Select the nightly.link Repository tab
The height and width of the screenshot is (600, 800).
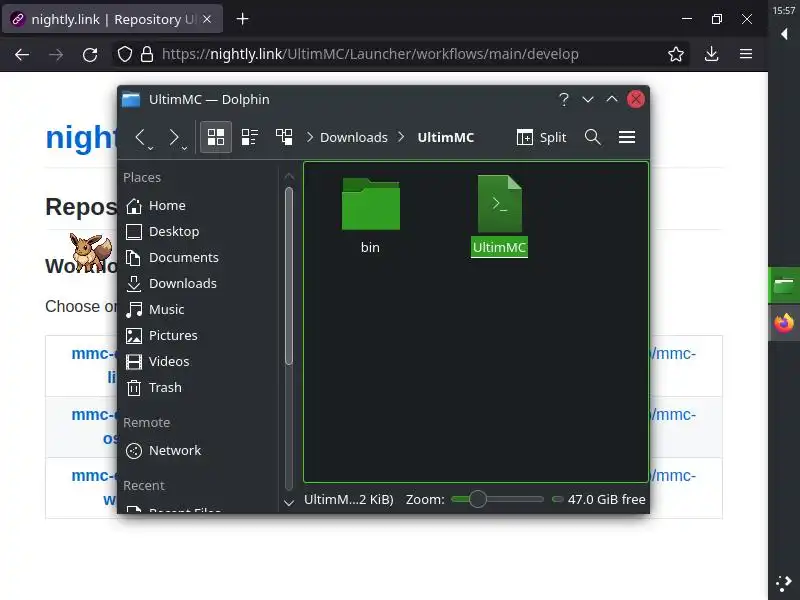(112, 19)
